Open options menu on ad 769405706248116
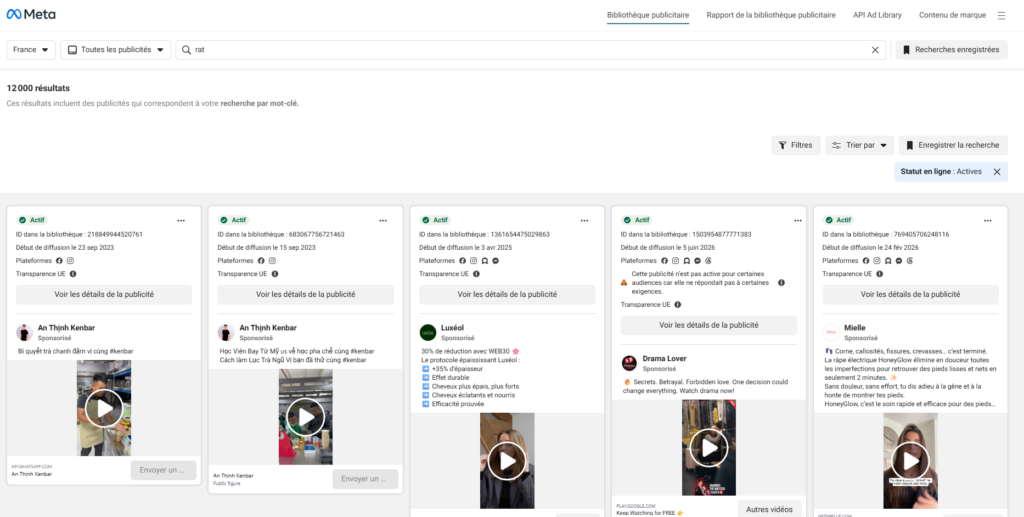Screen dimensions: 1024x517 987,221
